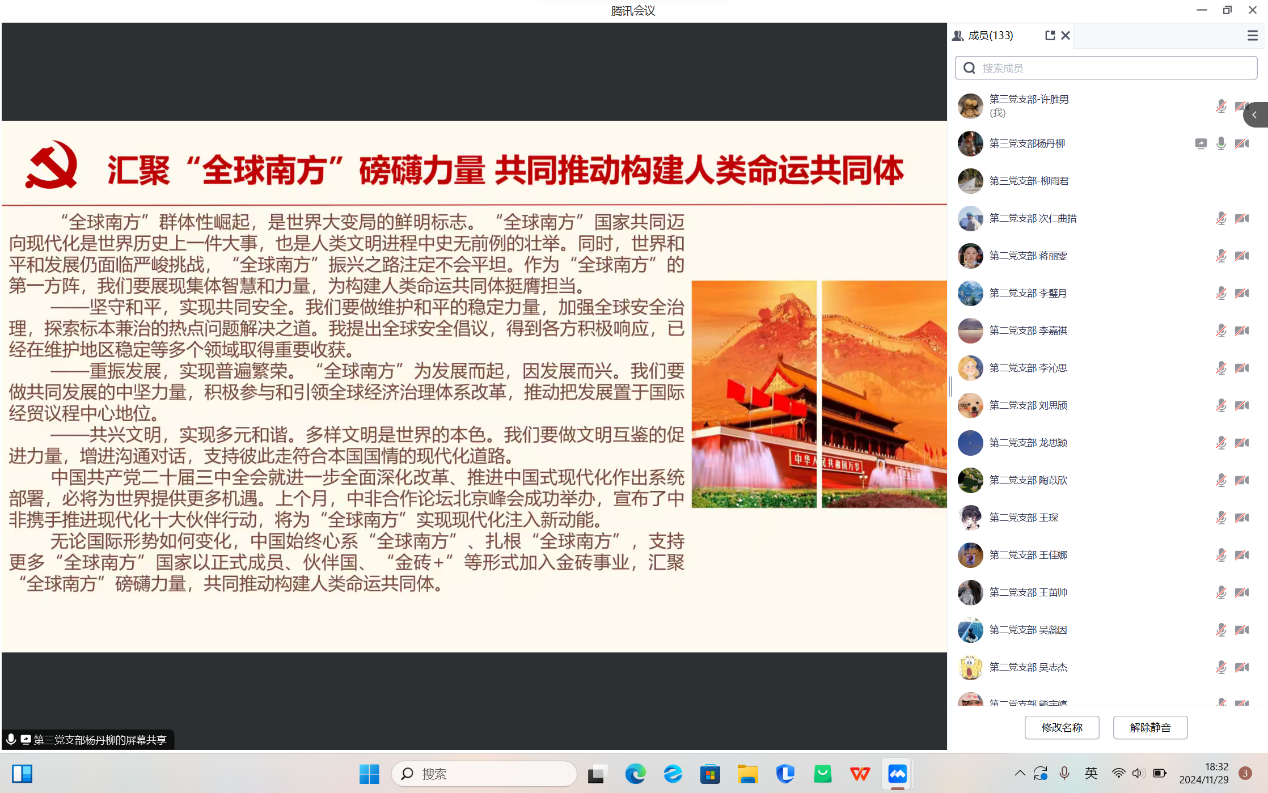Close the members panel

click(x=1066, y=35)
